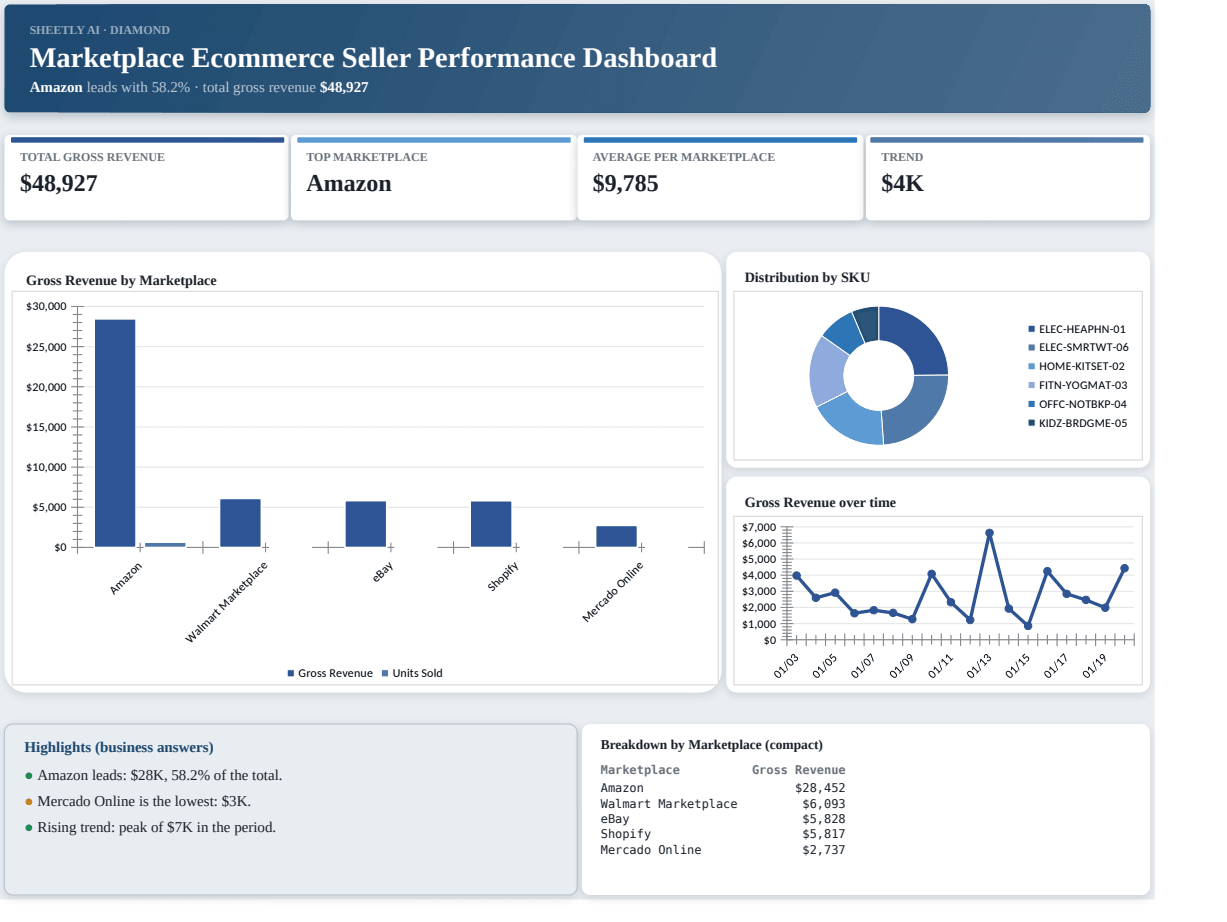Click the Amazon axis label under bar chart
Screen dimensions: 1227x922
126,580
